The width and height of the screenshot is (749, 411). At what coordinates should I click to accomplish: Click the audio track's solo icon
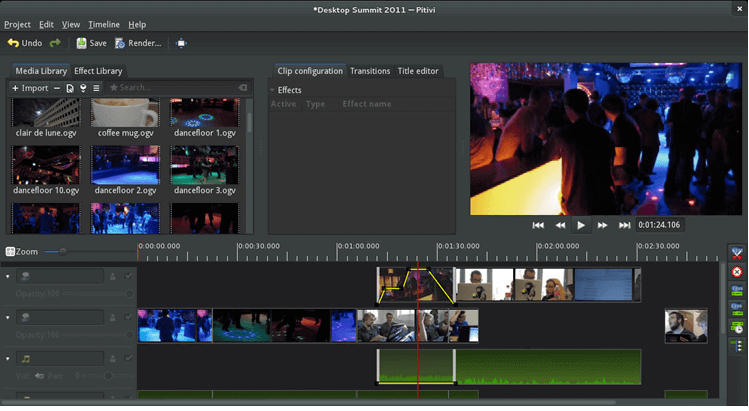(113, 358)
